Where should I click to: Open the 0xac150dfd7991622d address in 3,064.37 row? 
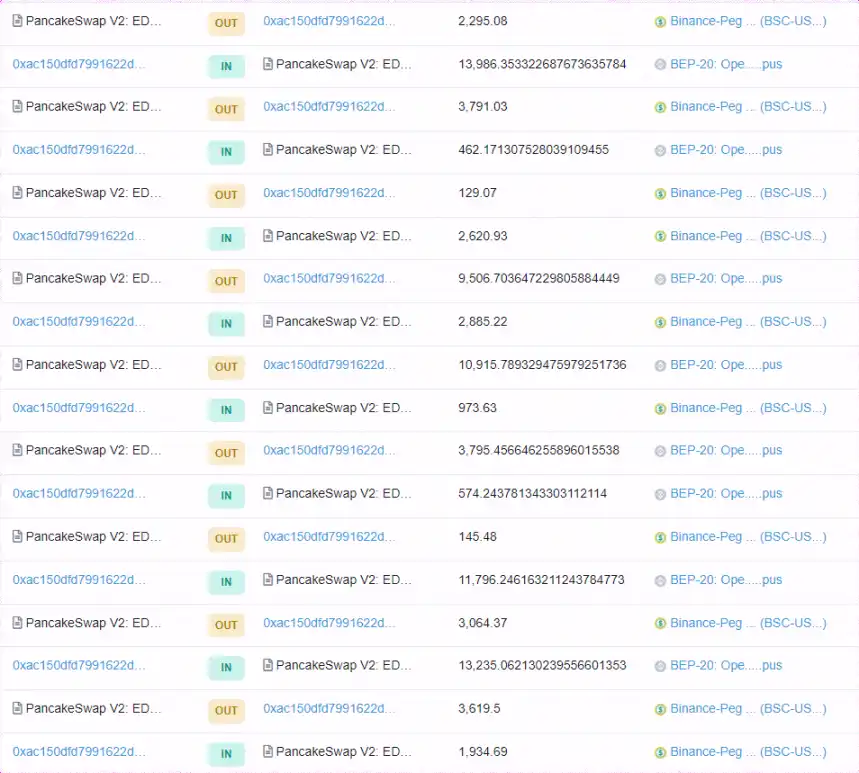(x=329, y=623)
